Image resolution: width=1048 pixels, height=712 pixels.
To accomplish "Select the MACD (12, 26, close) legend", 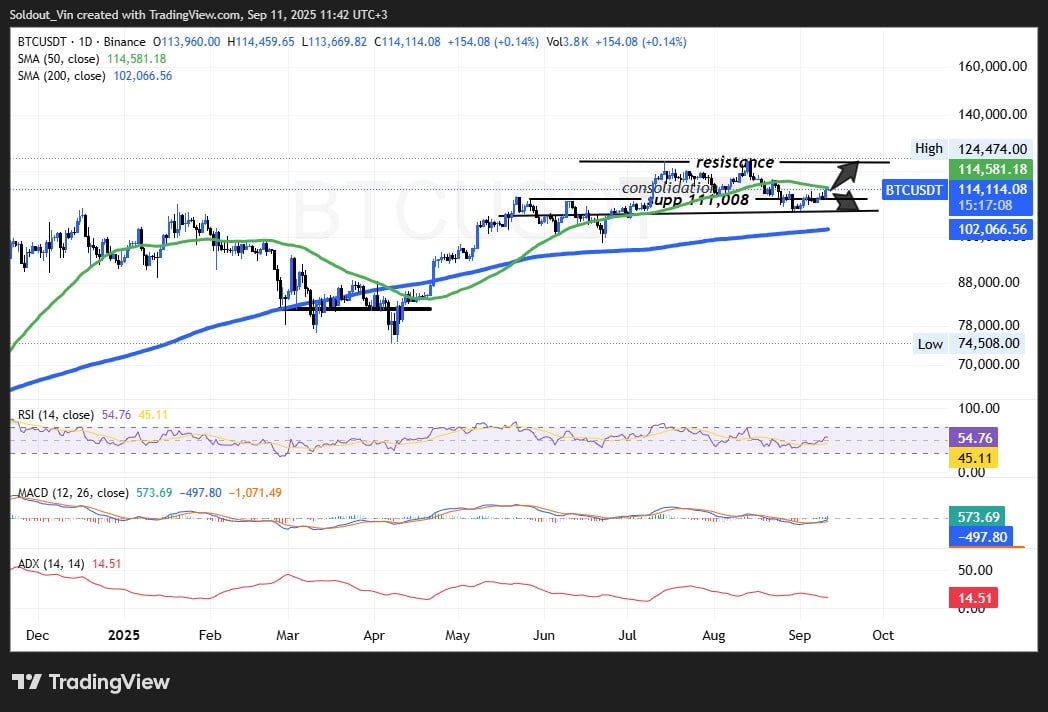I will (73, 493).
